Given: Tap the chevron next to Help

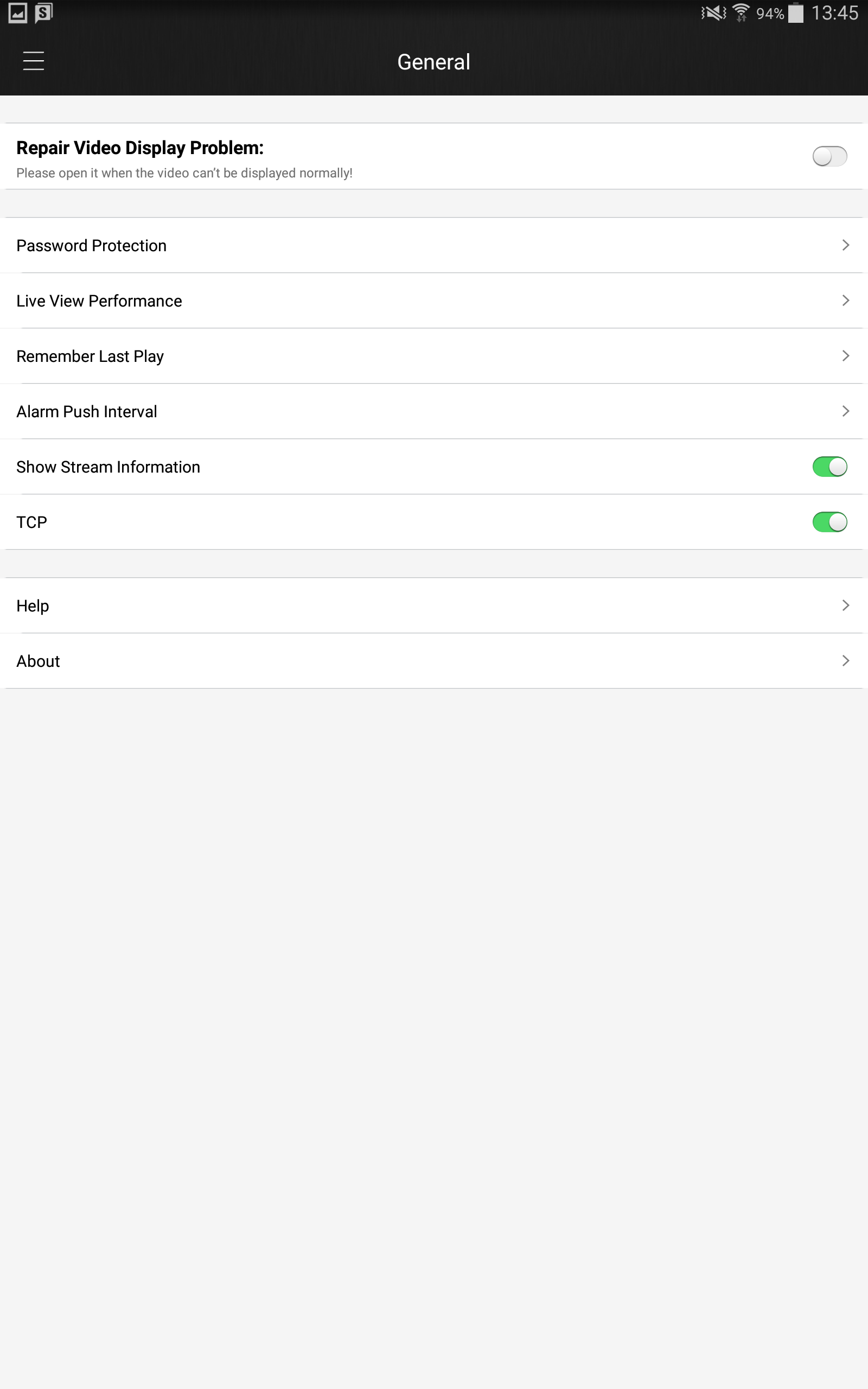Looking at the screenshot, I should coord(845,605).
